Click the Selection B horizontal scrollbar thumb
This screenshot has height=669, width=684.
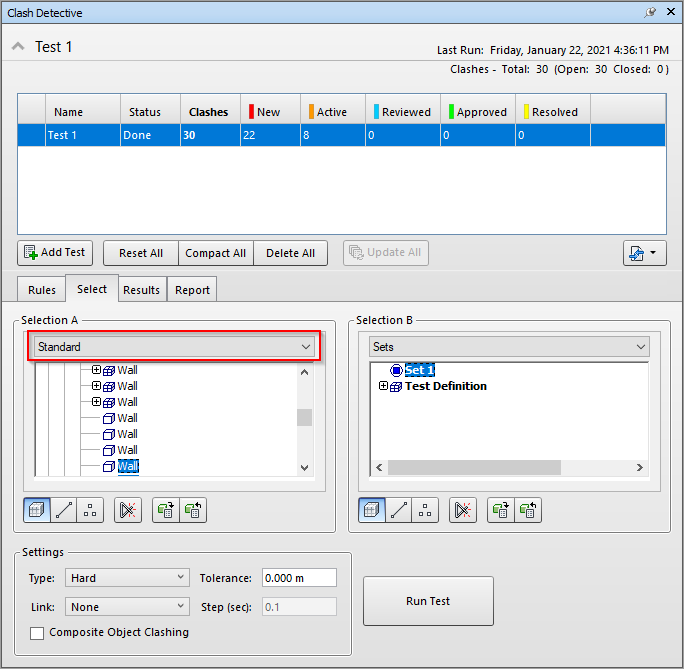click(x=474, y=468)
